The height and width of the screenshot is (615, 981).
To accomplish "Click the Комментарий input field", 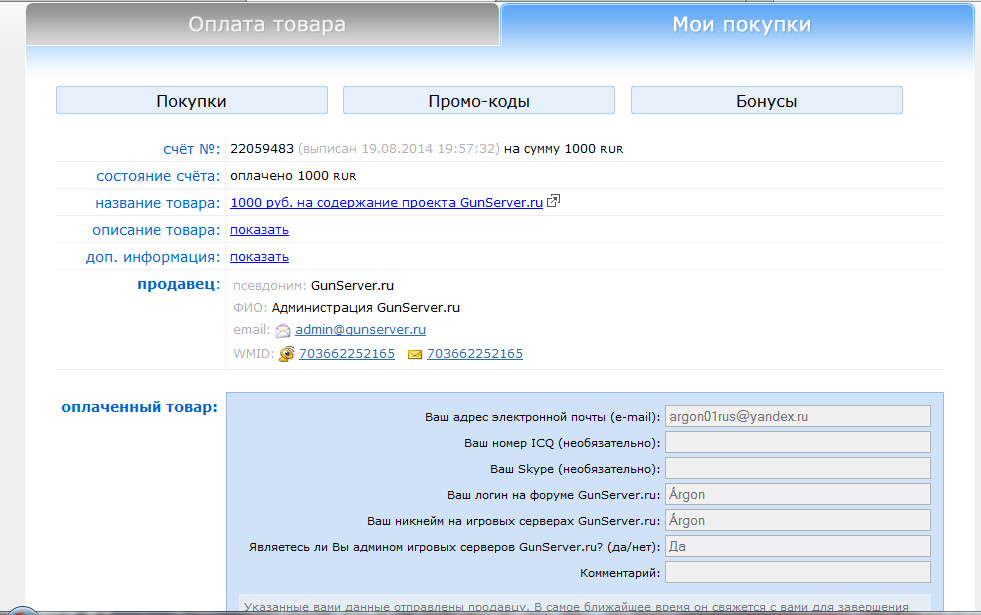I will click(797, 572).
